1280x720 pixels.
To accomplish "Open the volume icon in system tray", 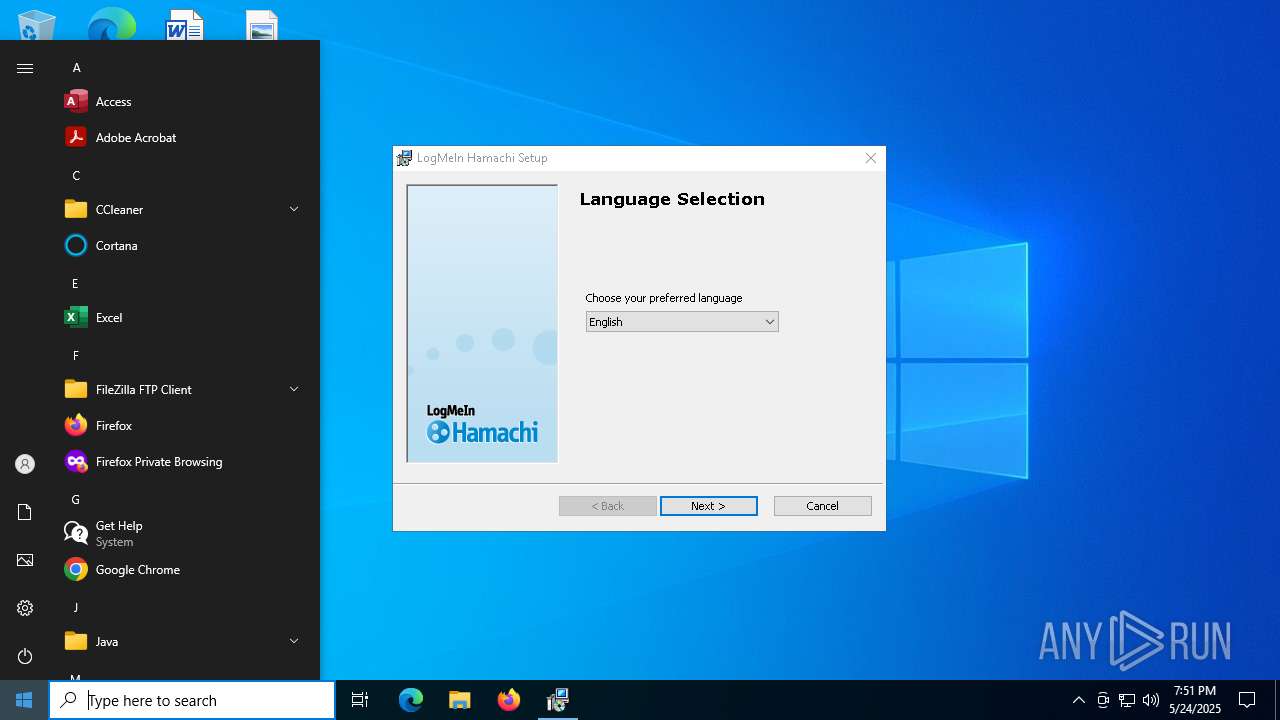I will click(x=1151, y=700).
